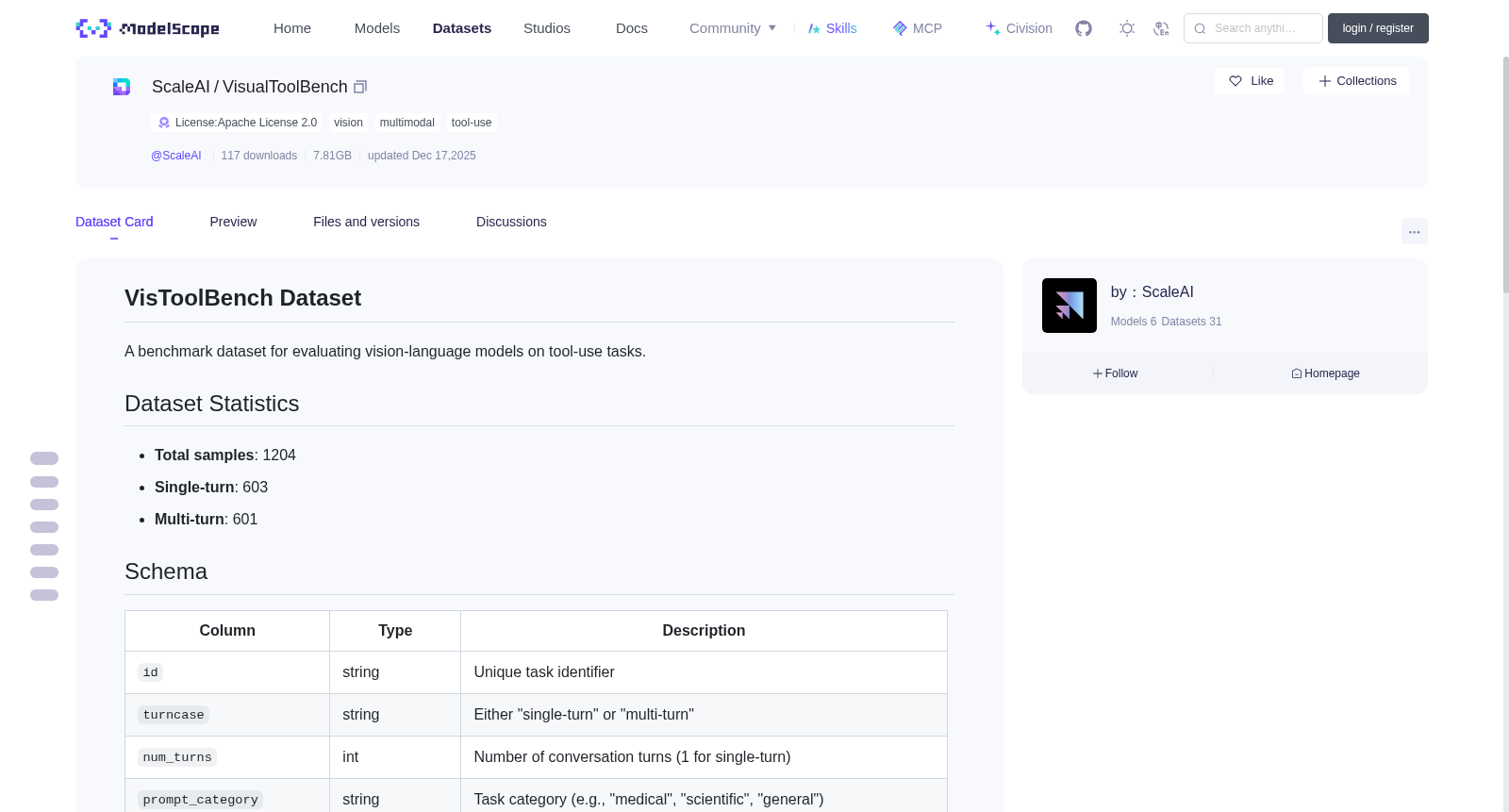Screen dimensions: 1509x812
Task: Open the @ScaleAI profile link
Action: 176,156
